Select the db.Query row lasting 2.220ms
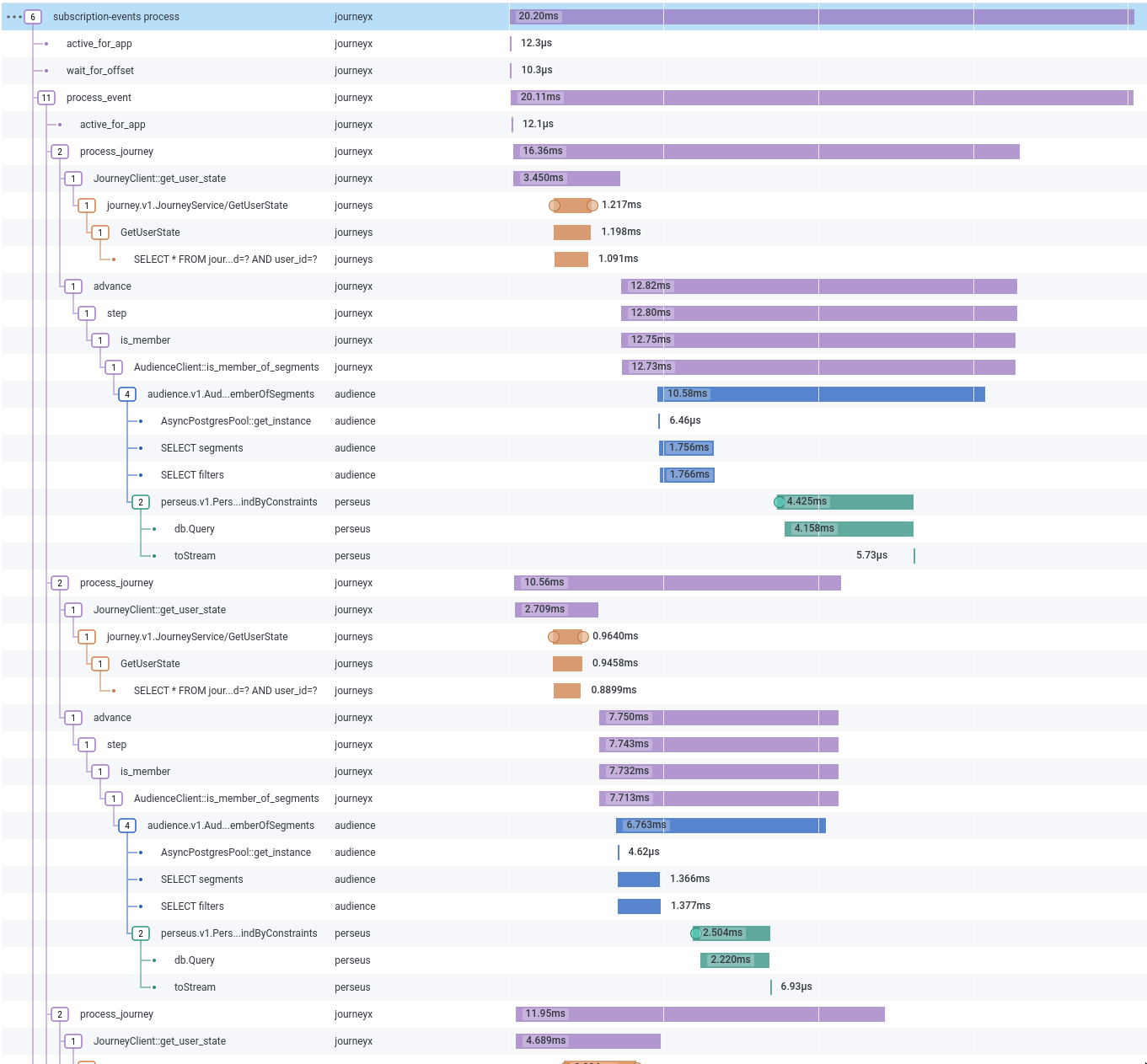Image resolution: width=1147 pixels, height=1064 pixels. tap(573, 960)
